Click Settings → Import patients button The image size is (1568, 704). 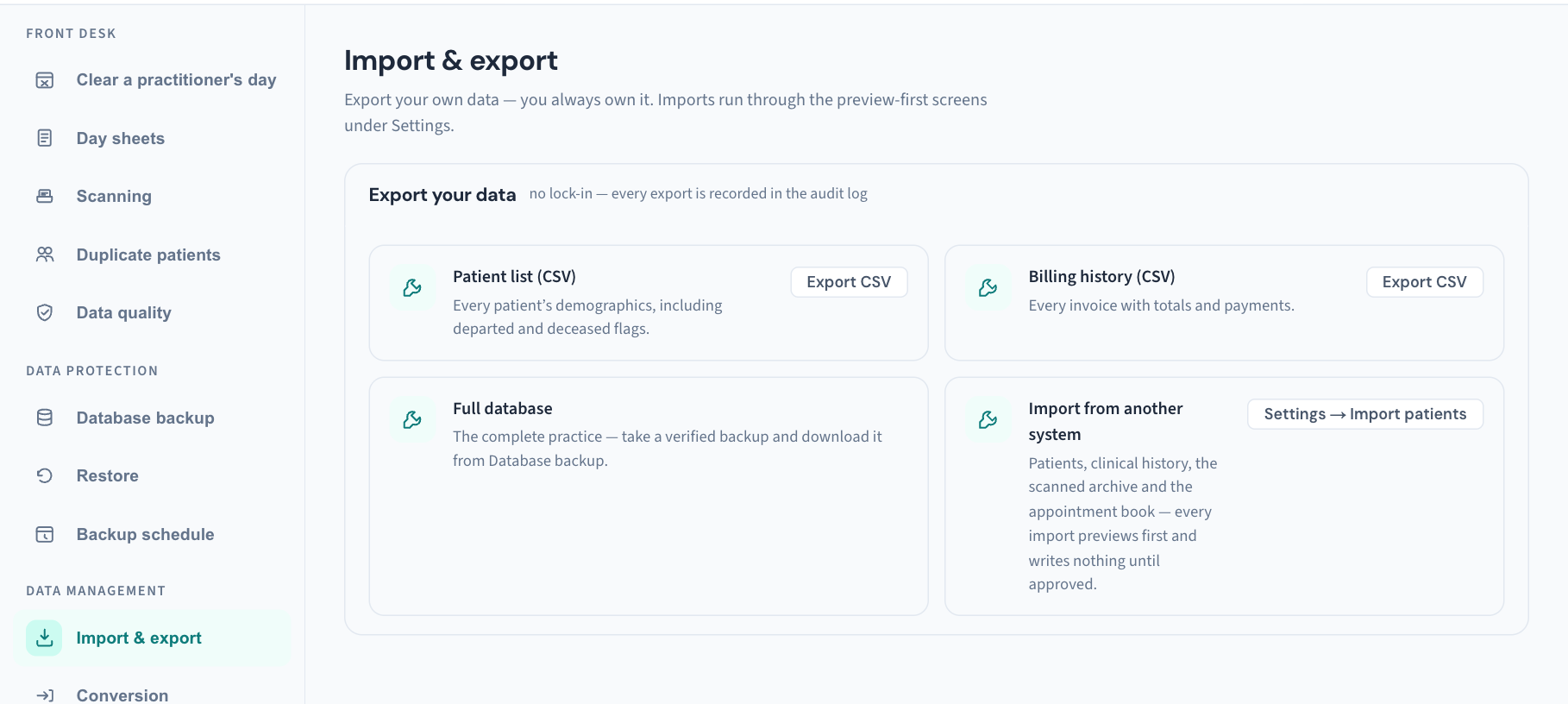1365,414
